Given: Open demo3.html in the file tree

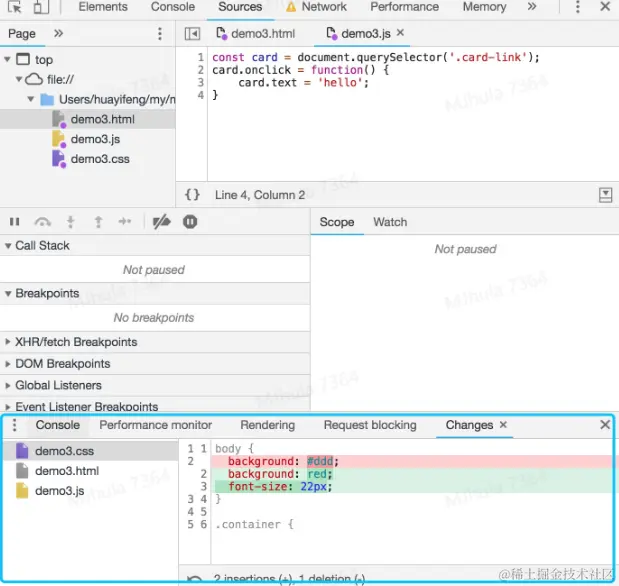Looking at the screenshot, I should [88, 119].
